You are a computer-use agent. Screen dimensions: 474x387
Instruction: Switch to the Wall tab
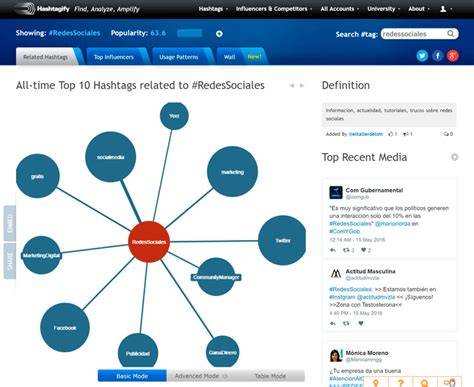pos(241,57)
